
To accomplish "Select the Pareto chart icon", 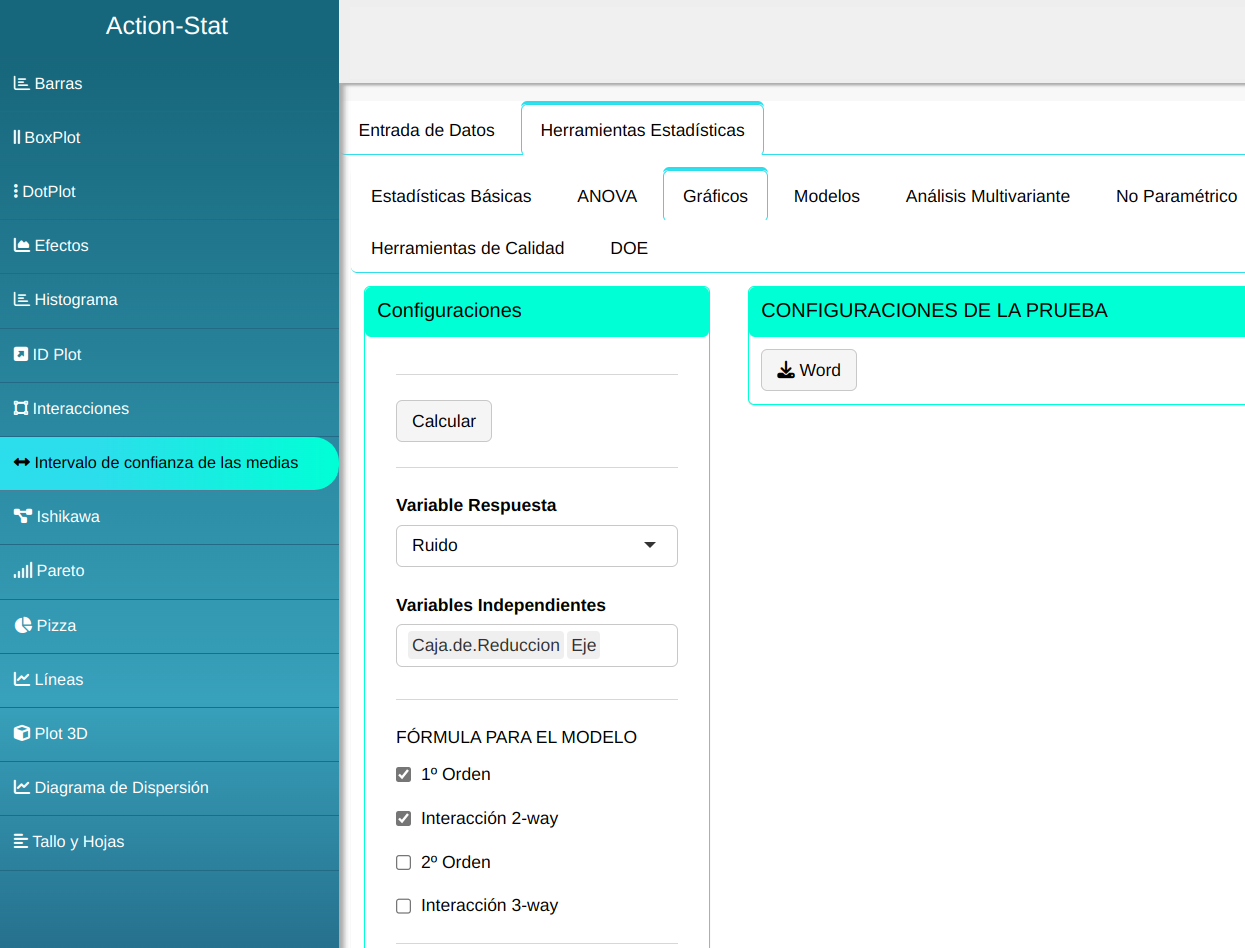I will point(22,571).
